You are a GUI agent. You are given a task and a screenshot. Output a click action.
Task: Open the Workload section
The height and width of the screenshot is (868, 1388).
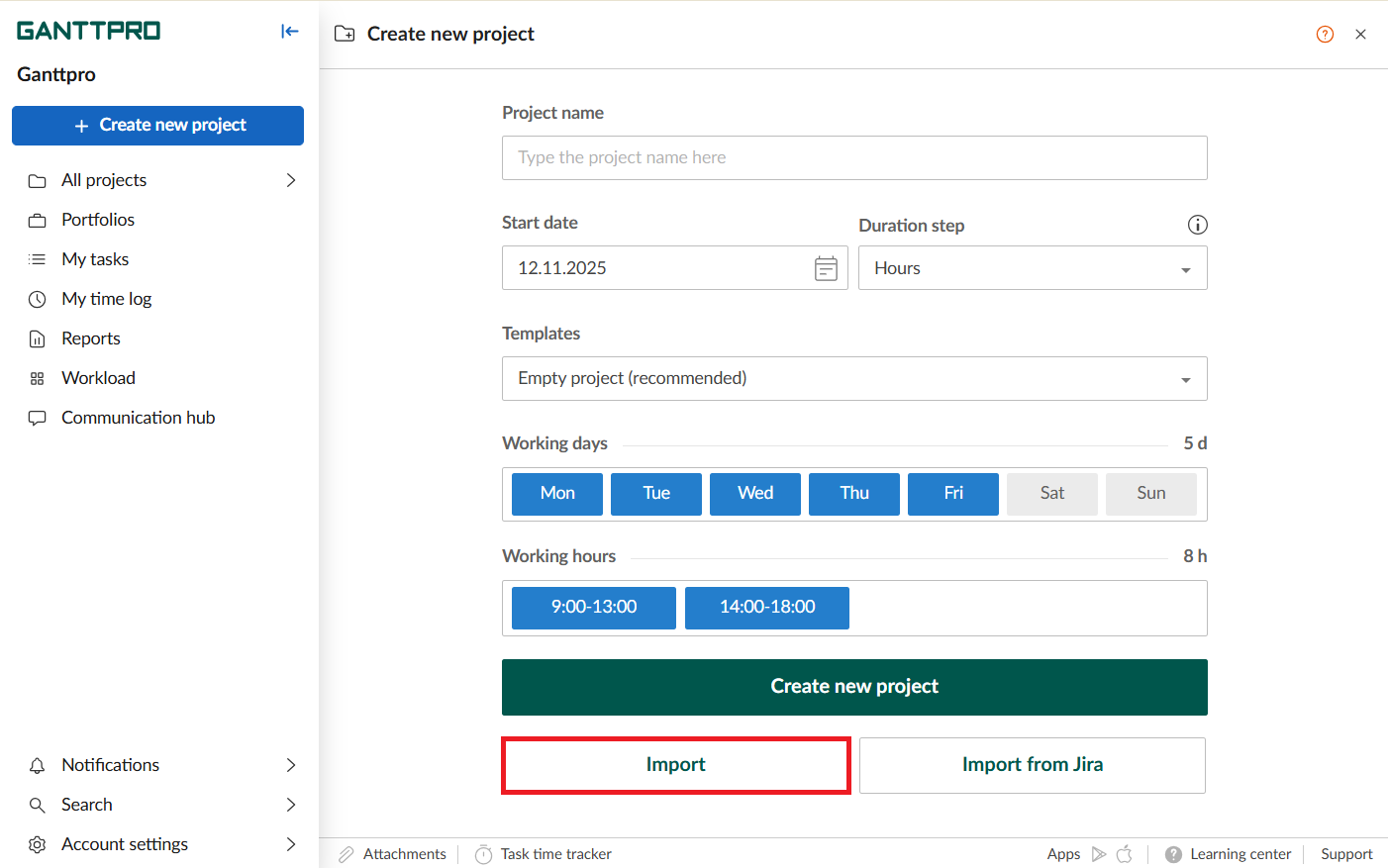coord(98,378)
